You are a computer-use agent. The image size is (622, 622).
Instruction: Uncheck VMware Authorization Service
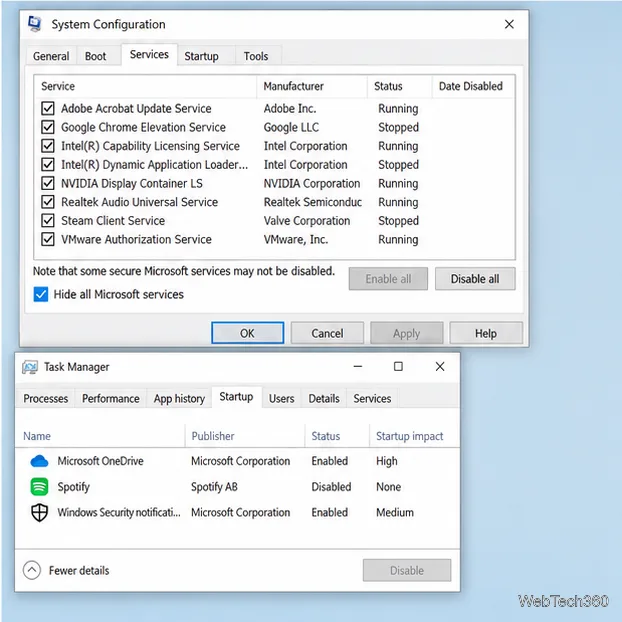[48, 239]
